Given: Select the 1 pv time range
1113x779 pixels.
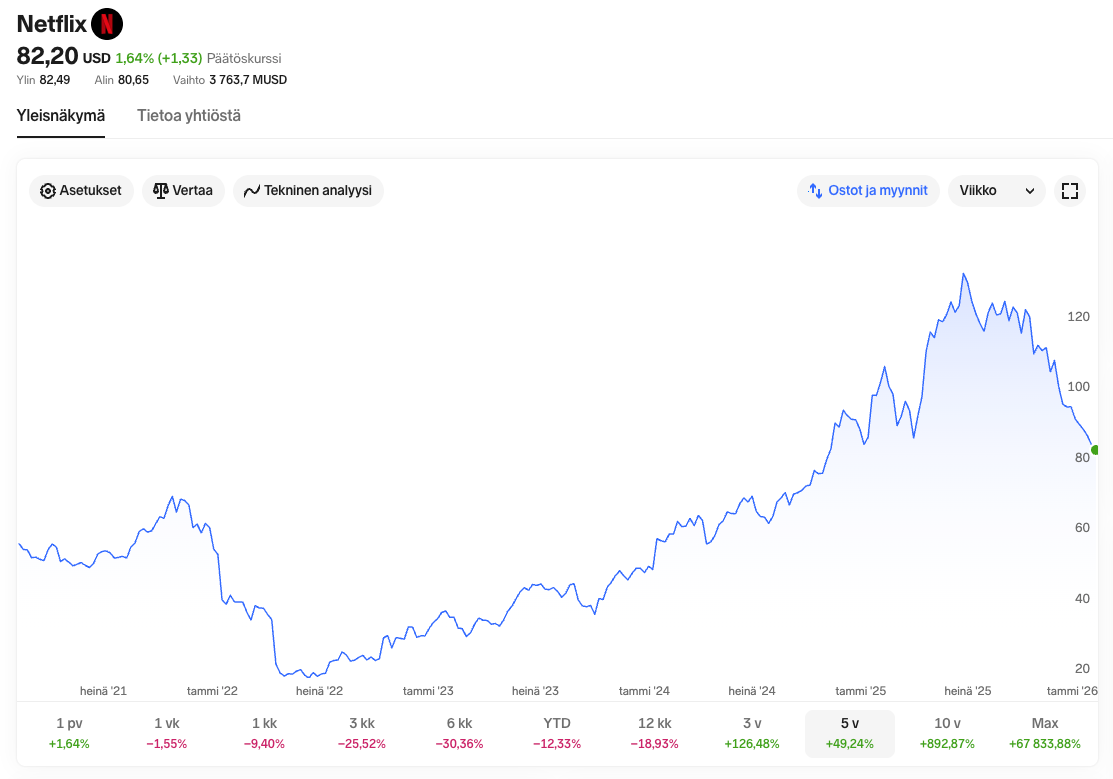Looking at the screenshot, I should coord(69,734).
